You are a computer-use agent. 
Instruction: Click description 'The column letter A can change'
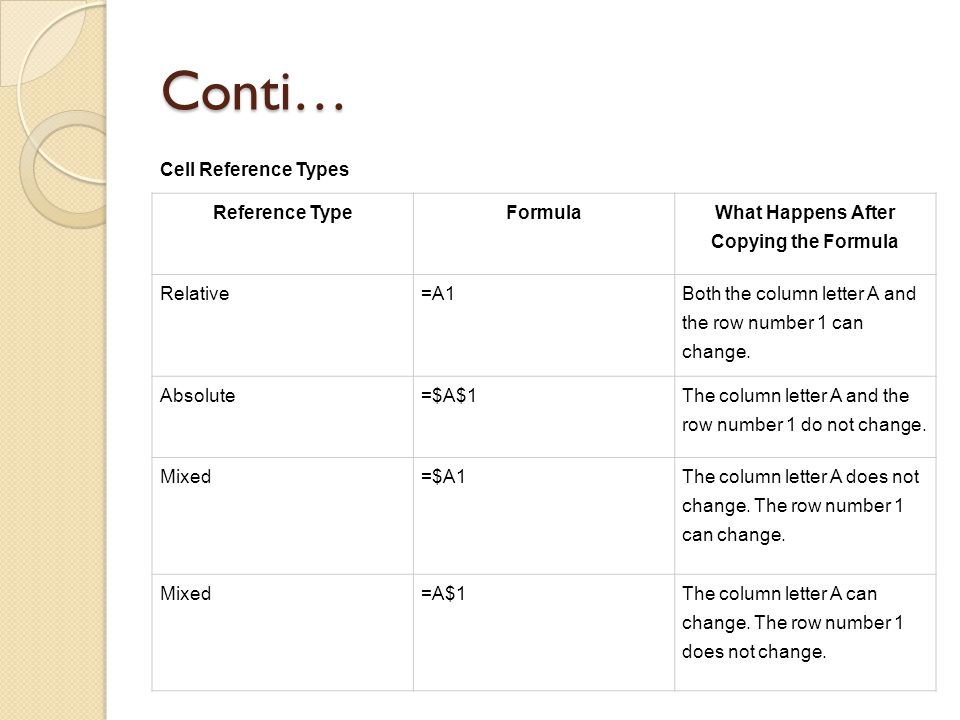tap(779, 608)
